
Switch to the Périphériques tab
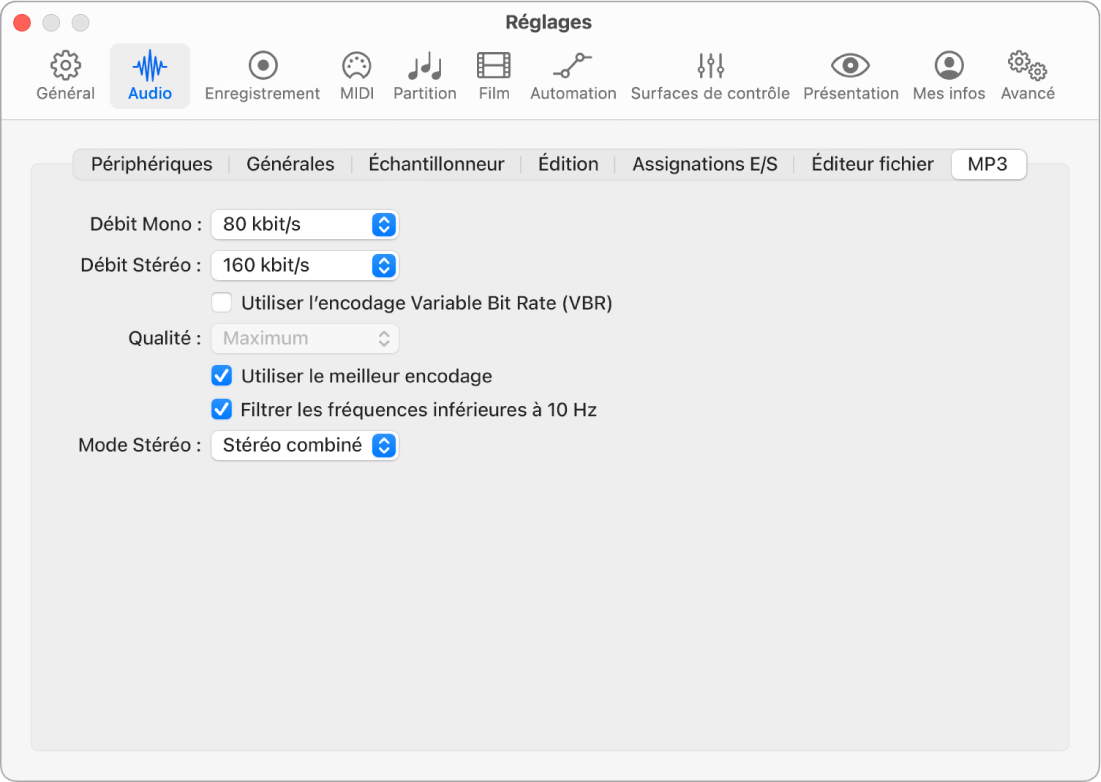(152, 164)
